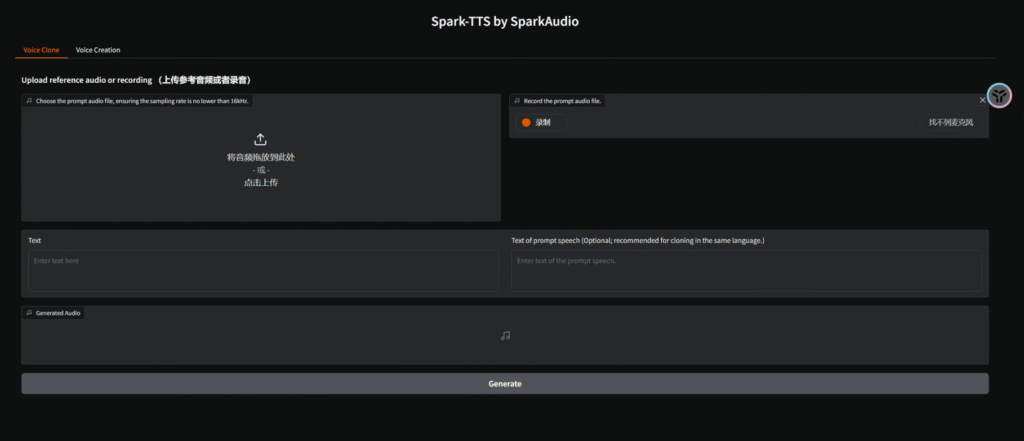Viewport: 1024px width, 441px height.
Task: Switch to the Voice Clone tab
Action: tap(41, 50)
